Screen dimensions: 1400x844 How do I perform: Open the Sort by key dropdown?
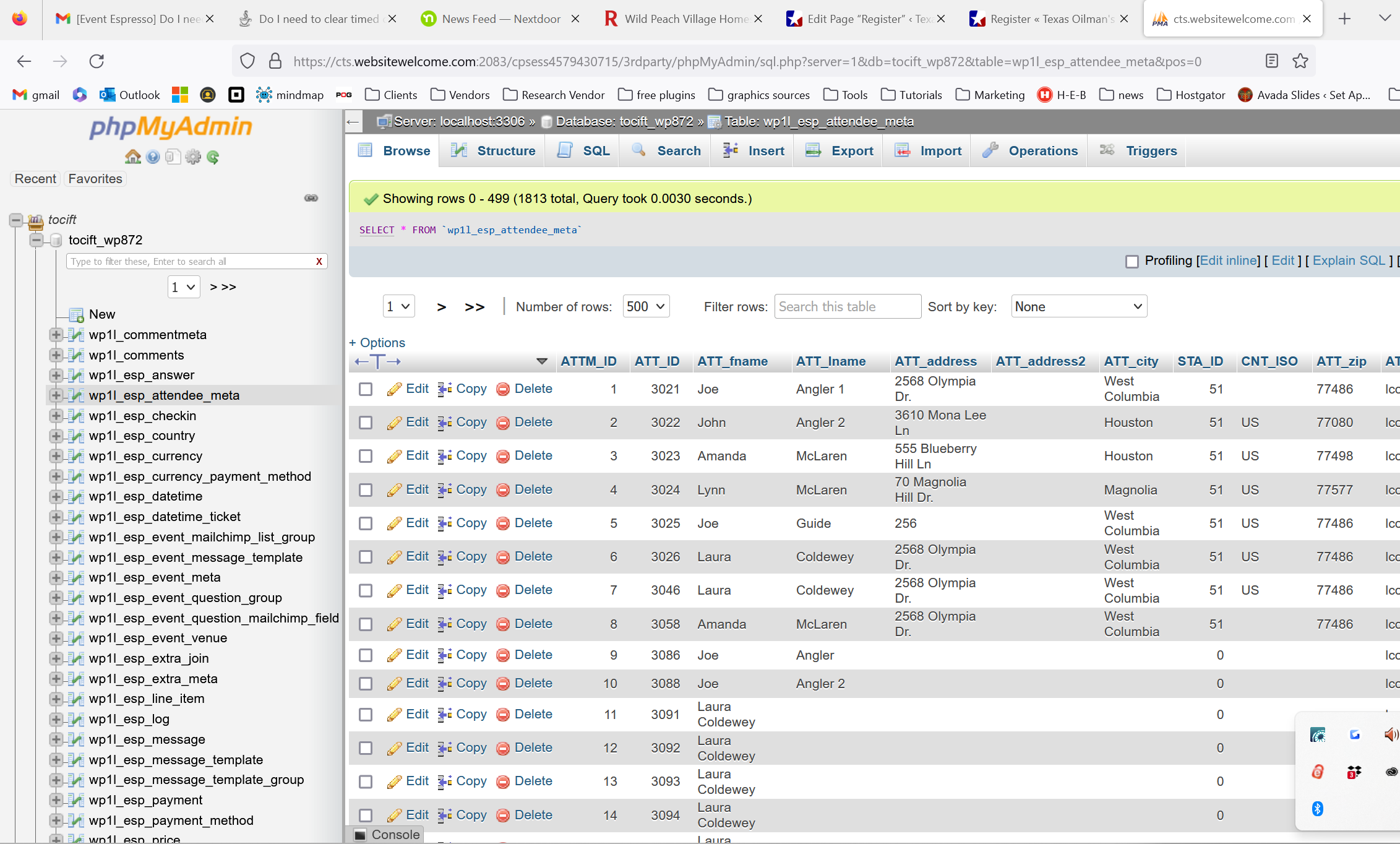[1078, 306]
